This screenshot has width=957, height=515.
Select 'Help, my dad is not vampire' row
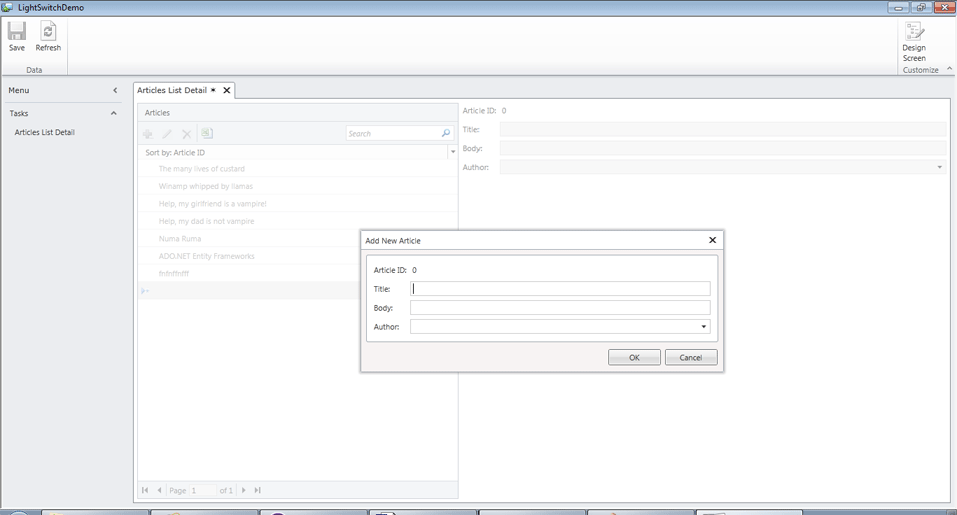pos(298,221)
